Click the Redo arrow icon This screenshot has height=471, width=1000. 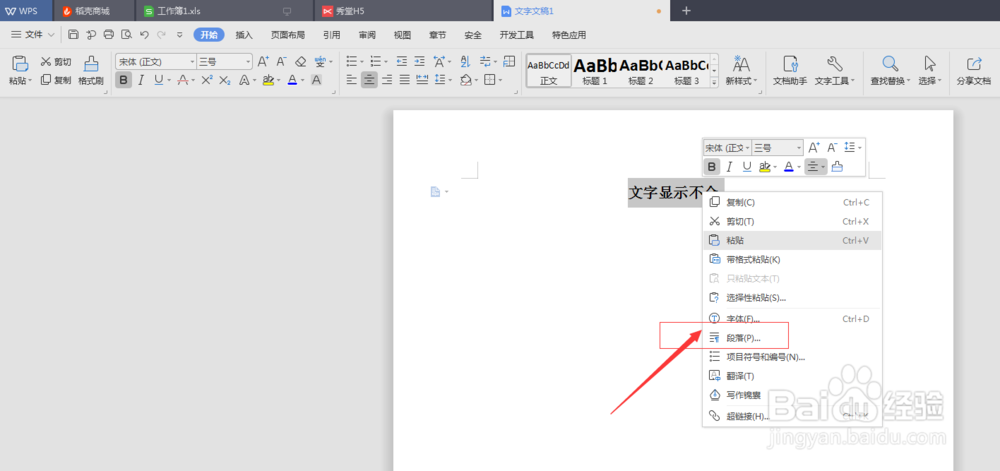(x=161, y=35)
